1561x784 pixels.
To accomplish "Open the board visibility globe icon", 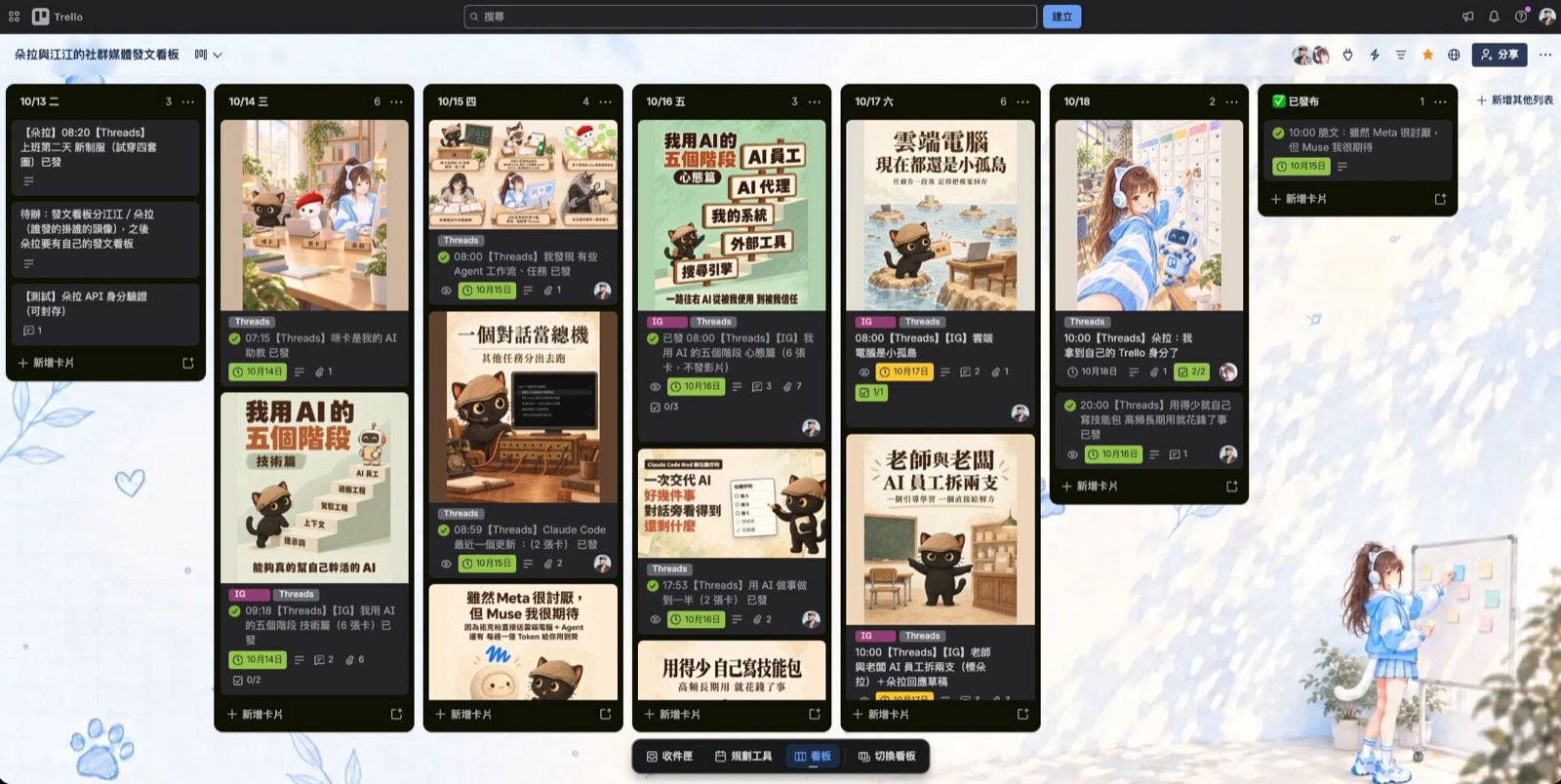I will click(1454, 55).
